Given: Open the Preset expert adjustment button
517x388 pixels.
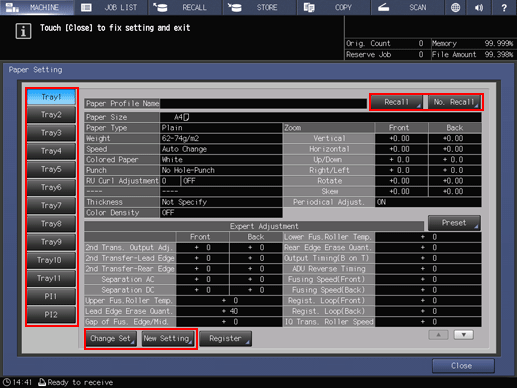Looking at the screenshot, I should [x=454, y=223].
